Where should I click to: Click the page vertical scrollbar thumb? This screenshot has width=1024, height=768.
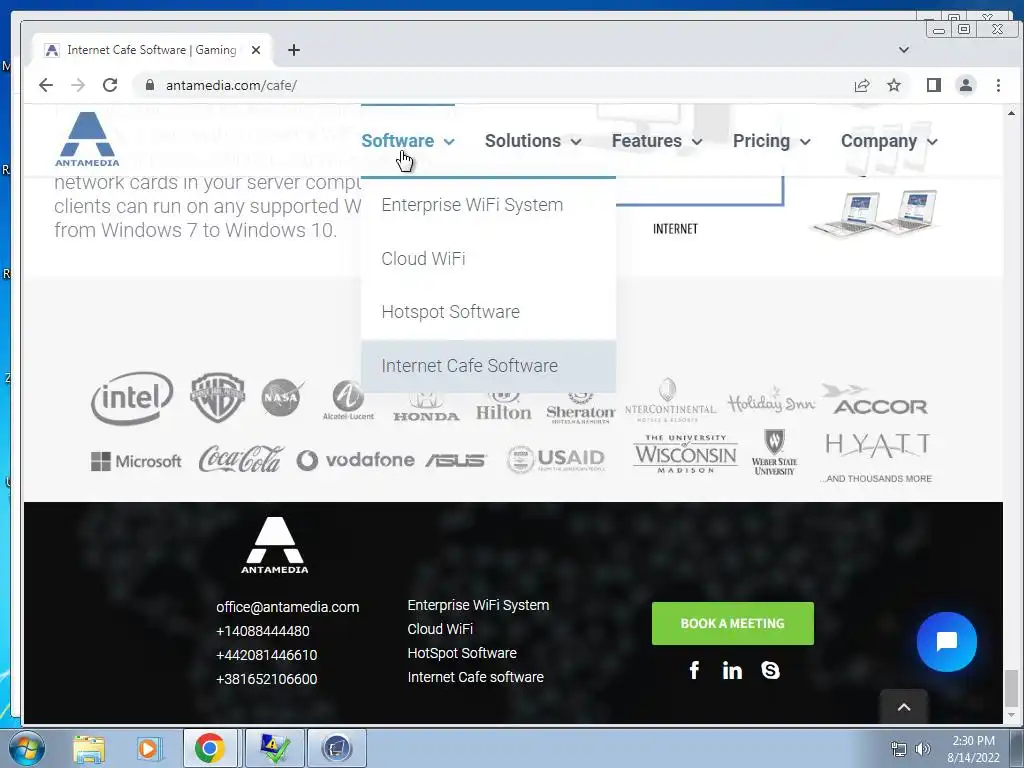point(1011,687)
